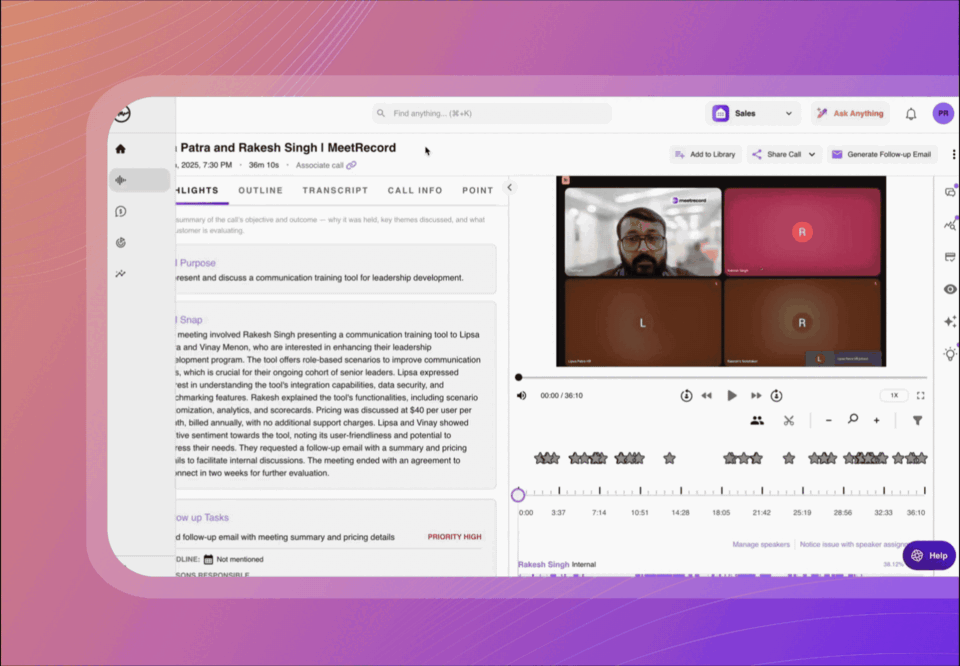Image resolution: width=960 pixels, height=666 pixels.
Task: Skip ahead with circular forward icon
Action: [x=776, y=395]
